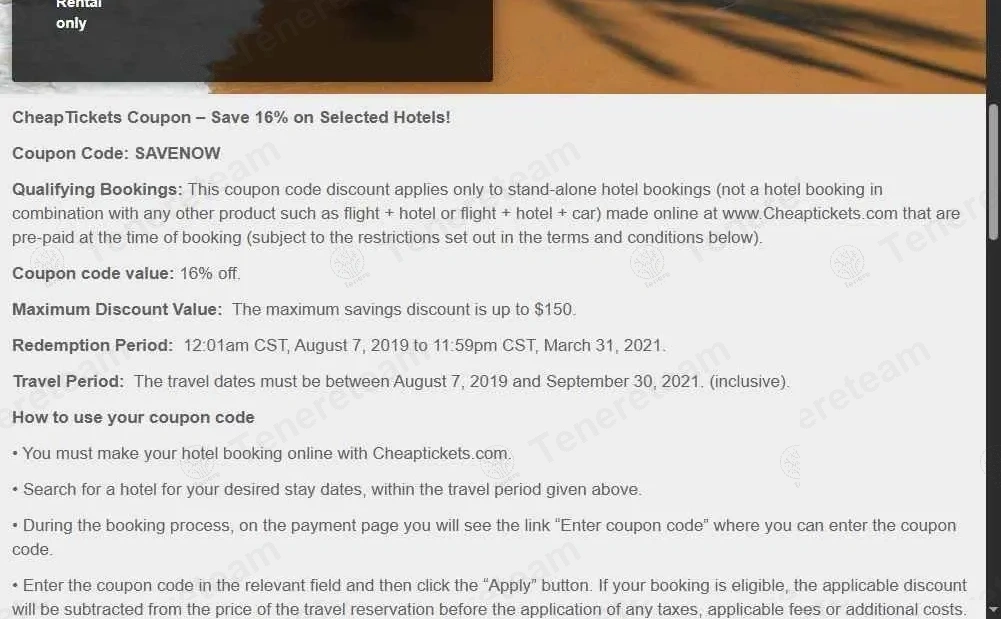Click the 'Rental only' label text
This screenshot has width=1001, height=619.
point(72,14)
